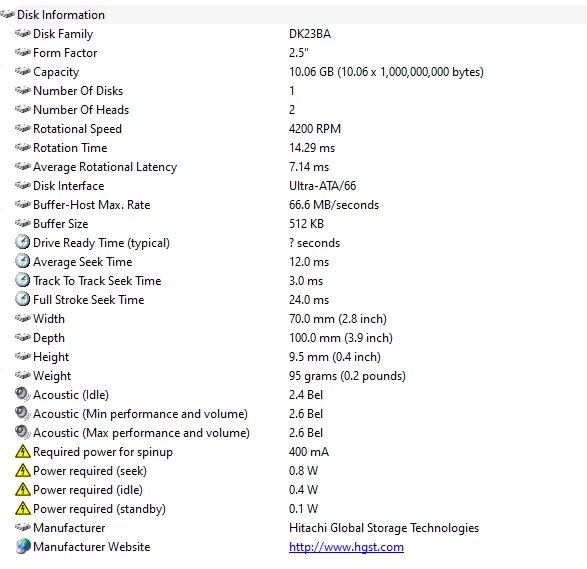Screen dimensions: 587x569
Task: Click the drive icon beside Manufacturer
Action: coord(22,527)
